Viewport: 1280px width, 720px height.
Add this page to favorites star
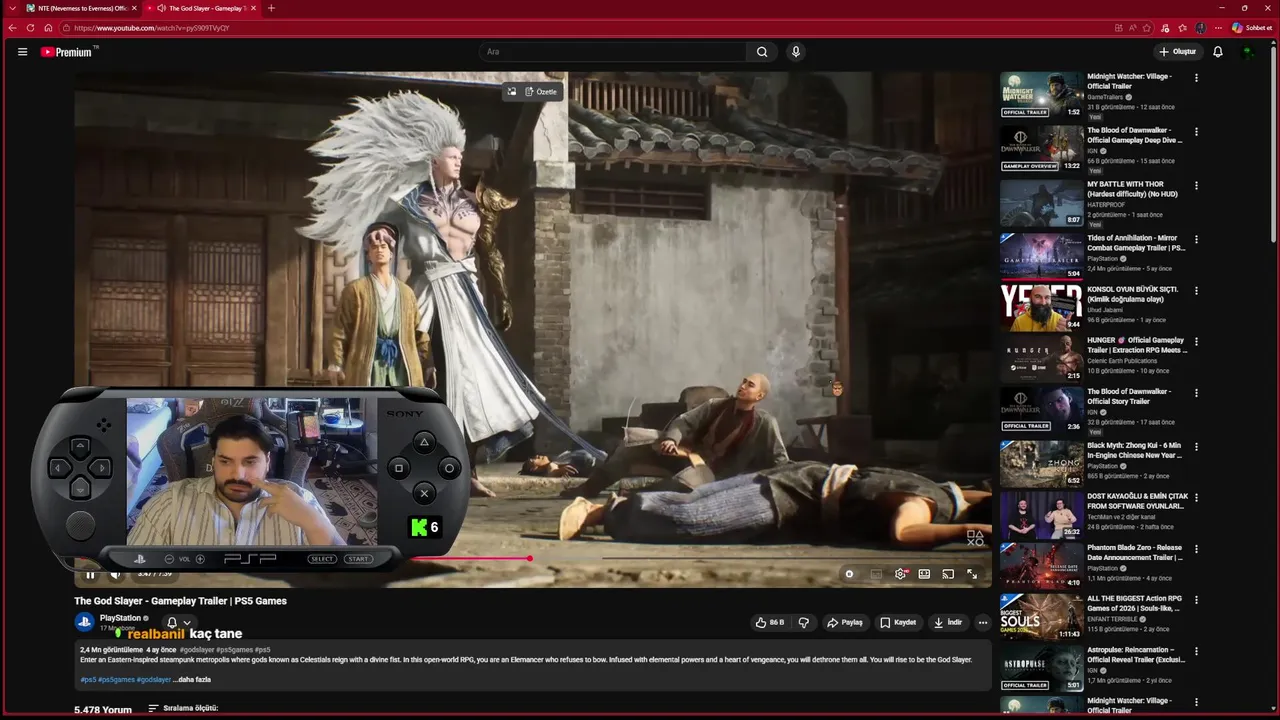(x=1147, y=28)
